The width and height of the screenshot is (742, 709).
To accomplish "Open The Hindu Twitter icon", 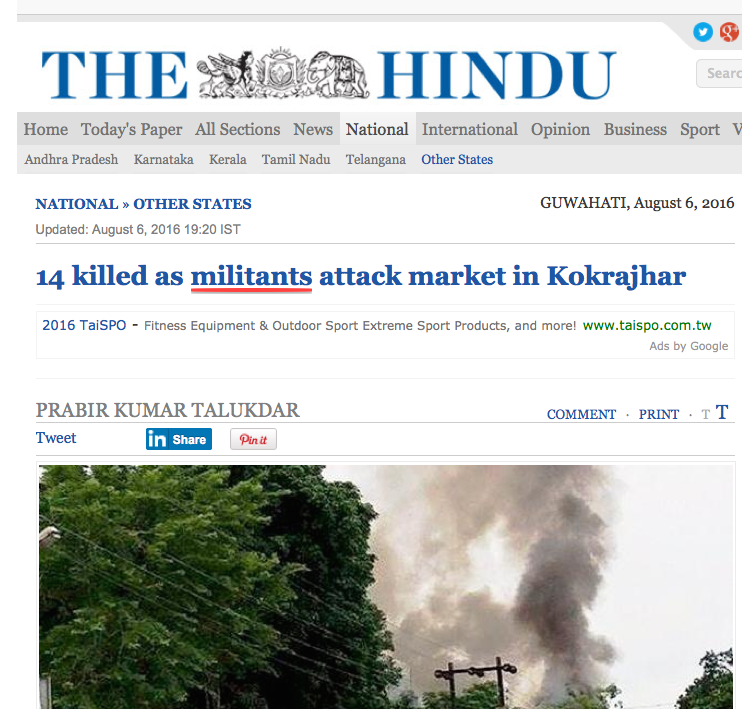I will pos(703,32).
